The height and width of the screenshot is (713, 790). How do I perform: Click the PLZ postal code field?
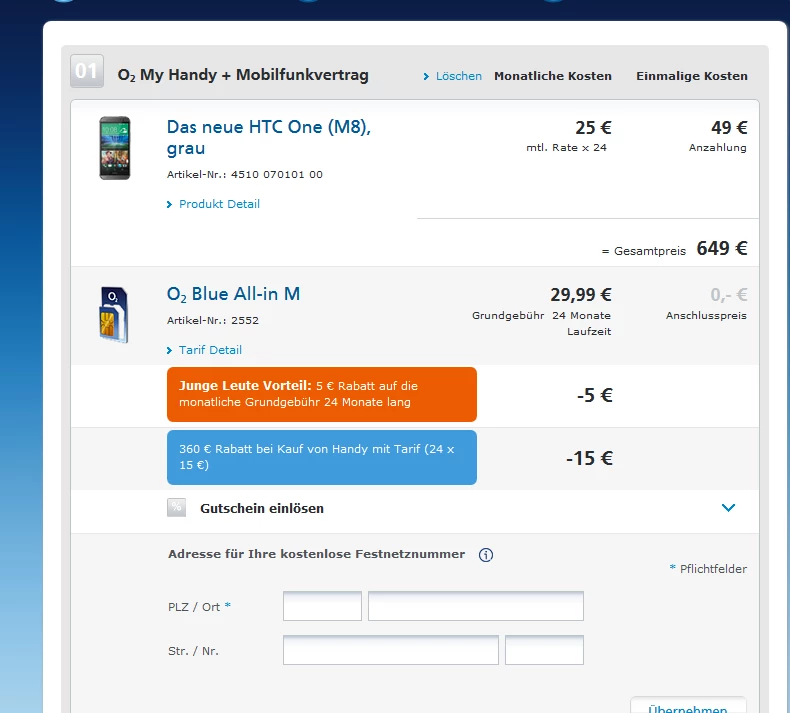coord(322,606)
